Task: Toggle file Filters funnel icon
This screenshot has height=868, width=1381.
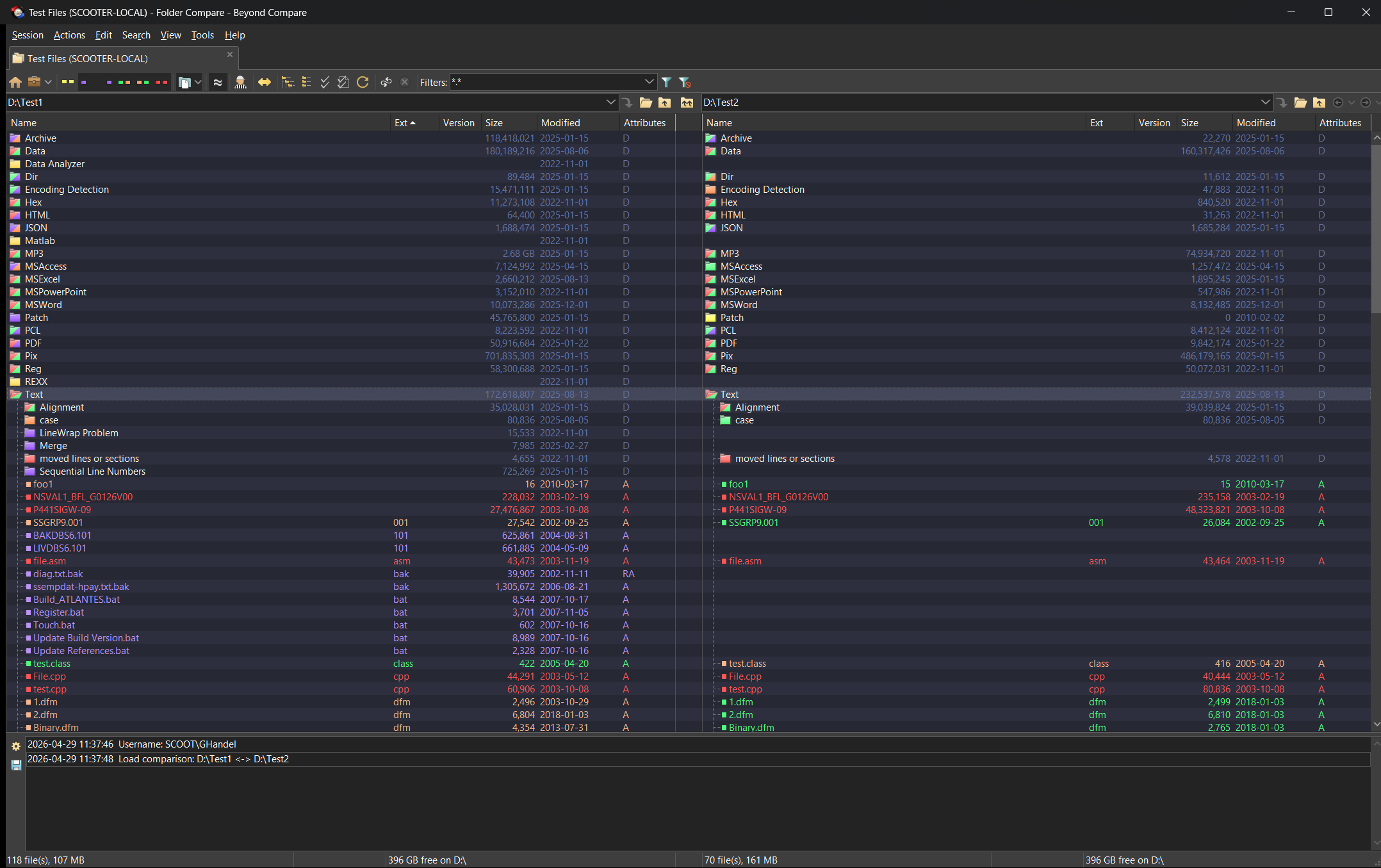Action: [666, 82]
